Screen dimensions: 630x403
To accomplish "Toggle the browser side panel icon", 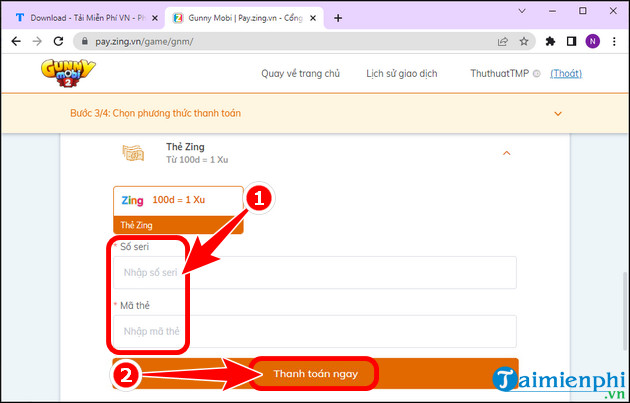I will coord(571,41).
